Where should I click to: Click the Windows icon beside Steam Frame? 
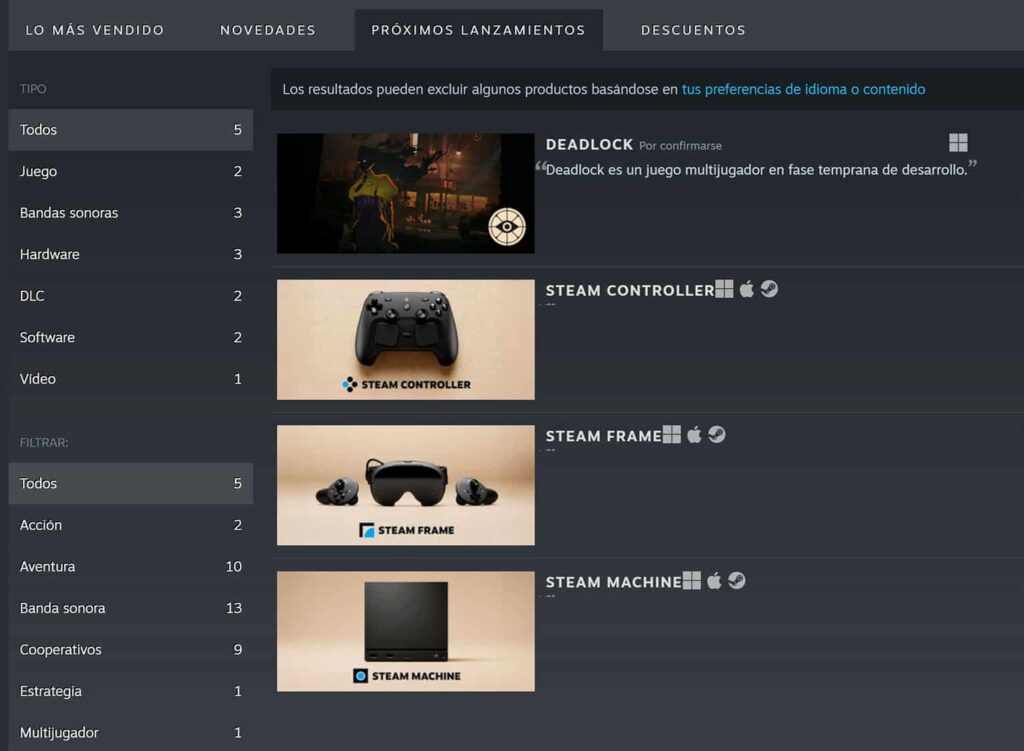[x=672, y=435]
